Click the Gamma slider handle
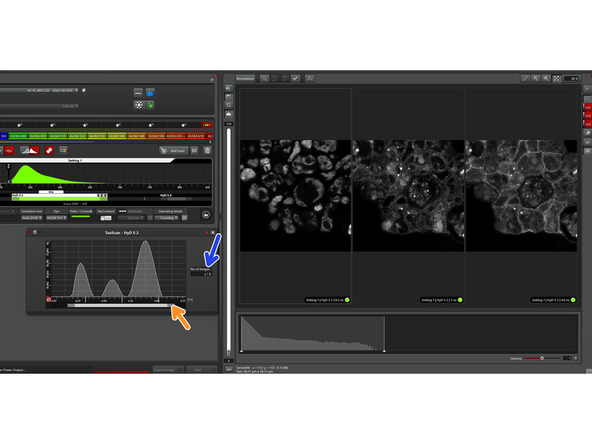Viewport: 592px width, 444px height. point(542,358)
